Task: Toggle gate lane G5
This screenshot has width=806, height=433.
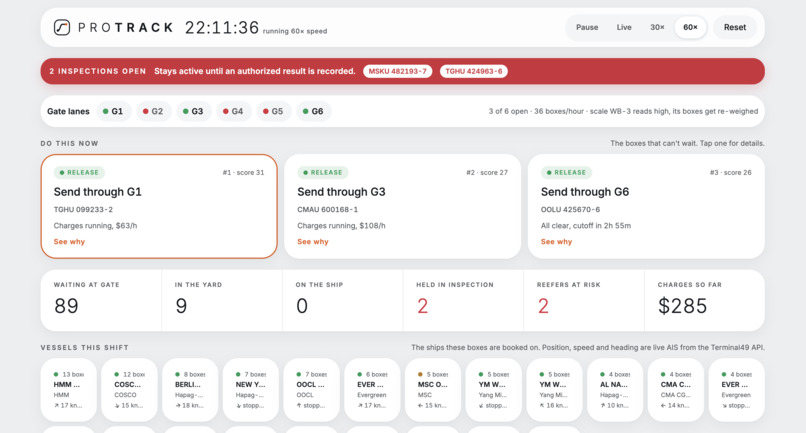Action: (273, 111)
